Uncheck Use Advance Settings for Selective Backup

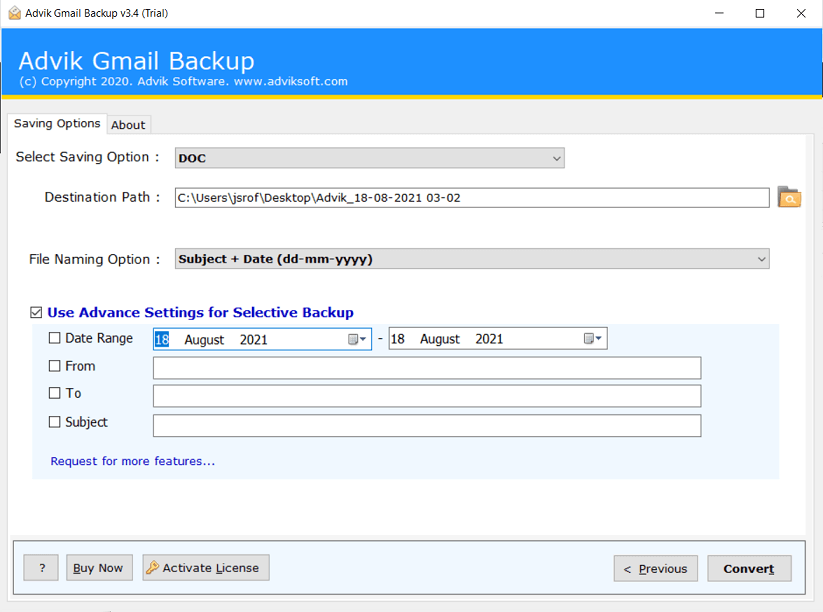point(36,313)
